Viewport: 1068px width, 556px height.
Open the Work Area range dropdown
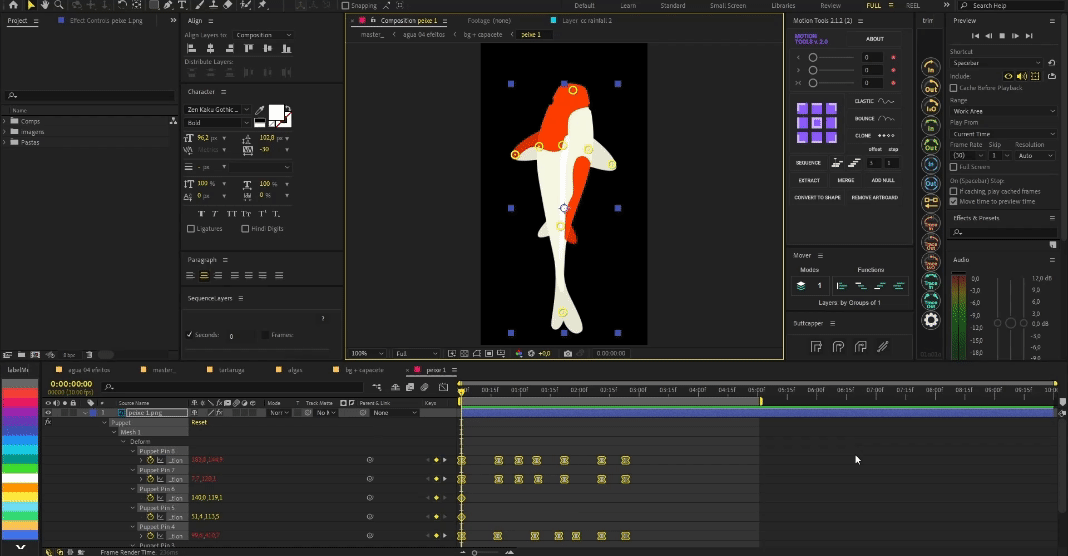click(x=1002, y=111)
